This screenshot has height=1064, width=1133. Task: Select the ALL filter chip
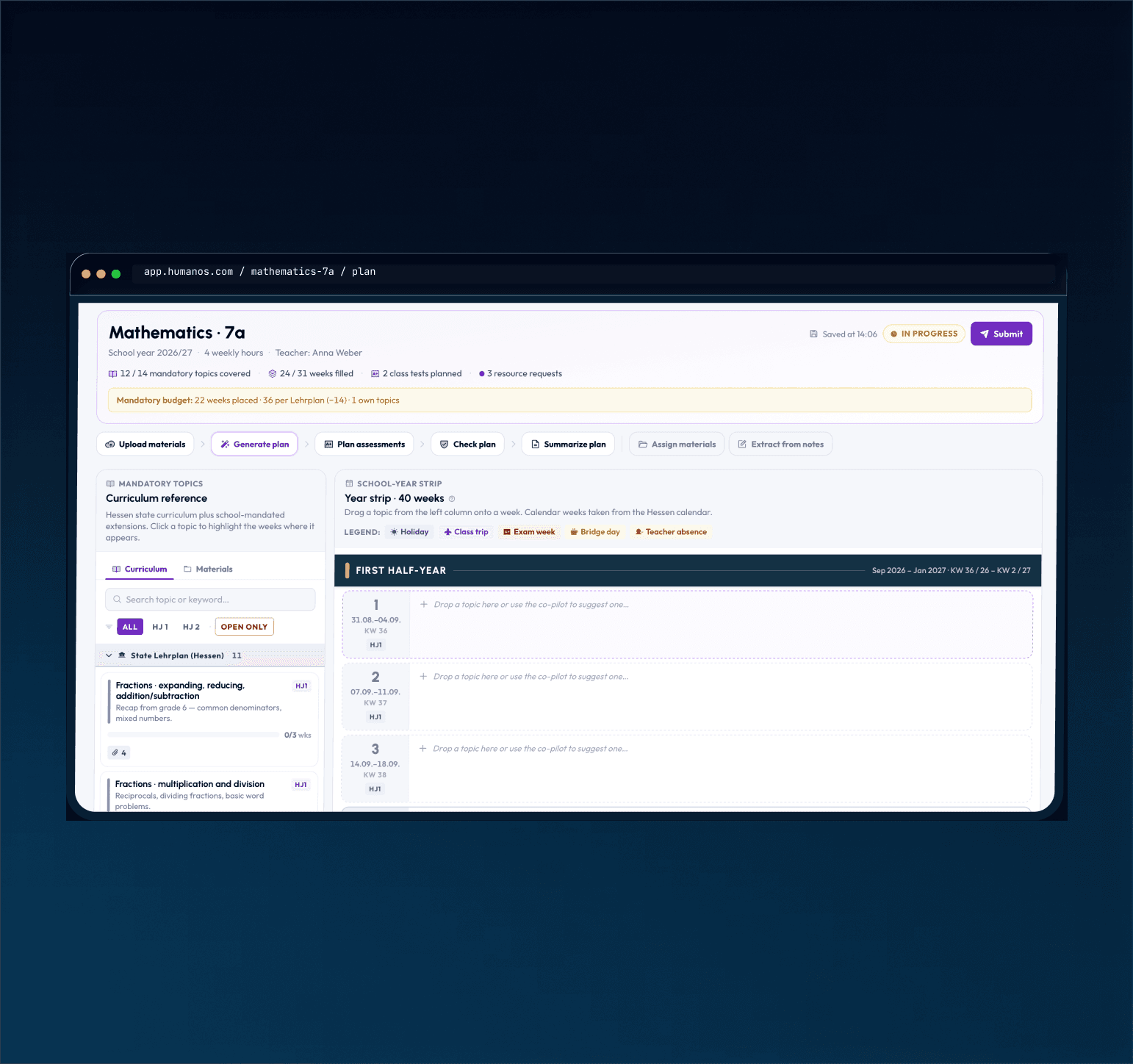(x=130, y=627)
